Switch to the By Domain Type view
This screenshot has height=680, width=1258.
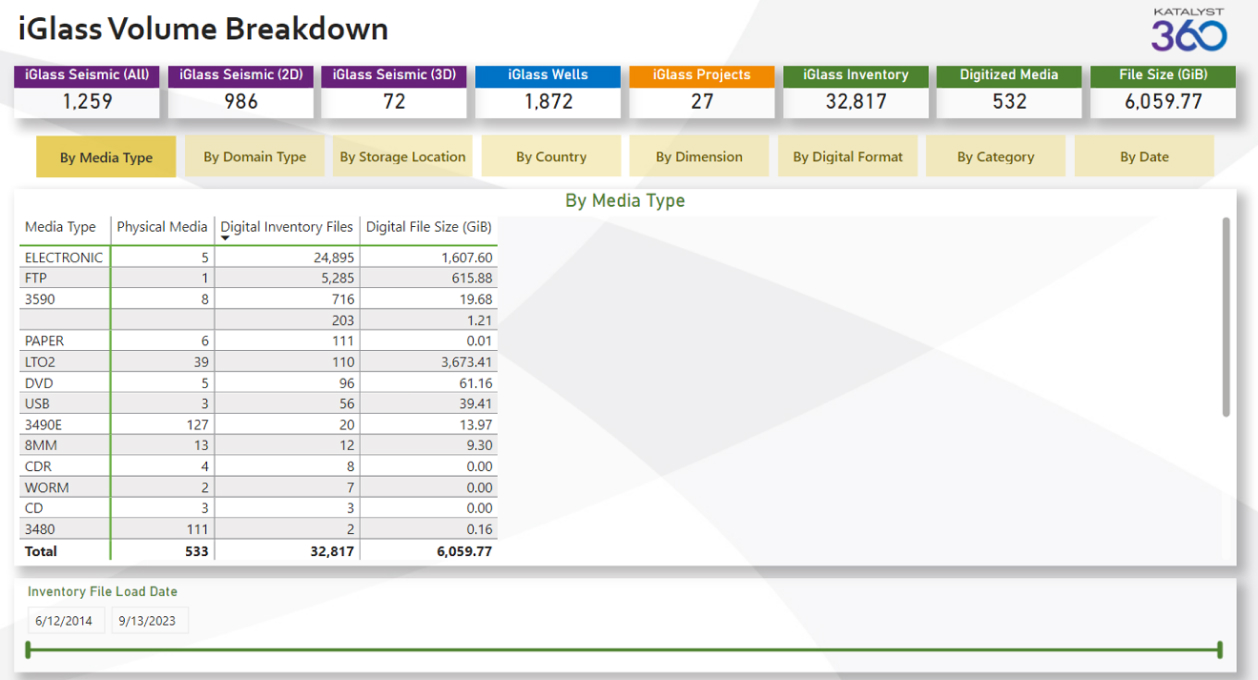pos(254,157)
